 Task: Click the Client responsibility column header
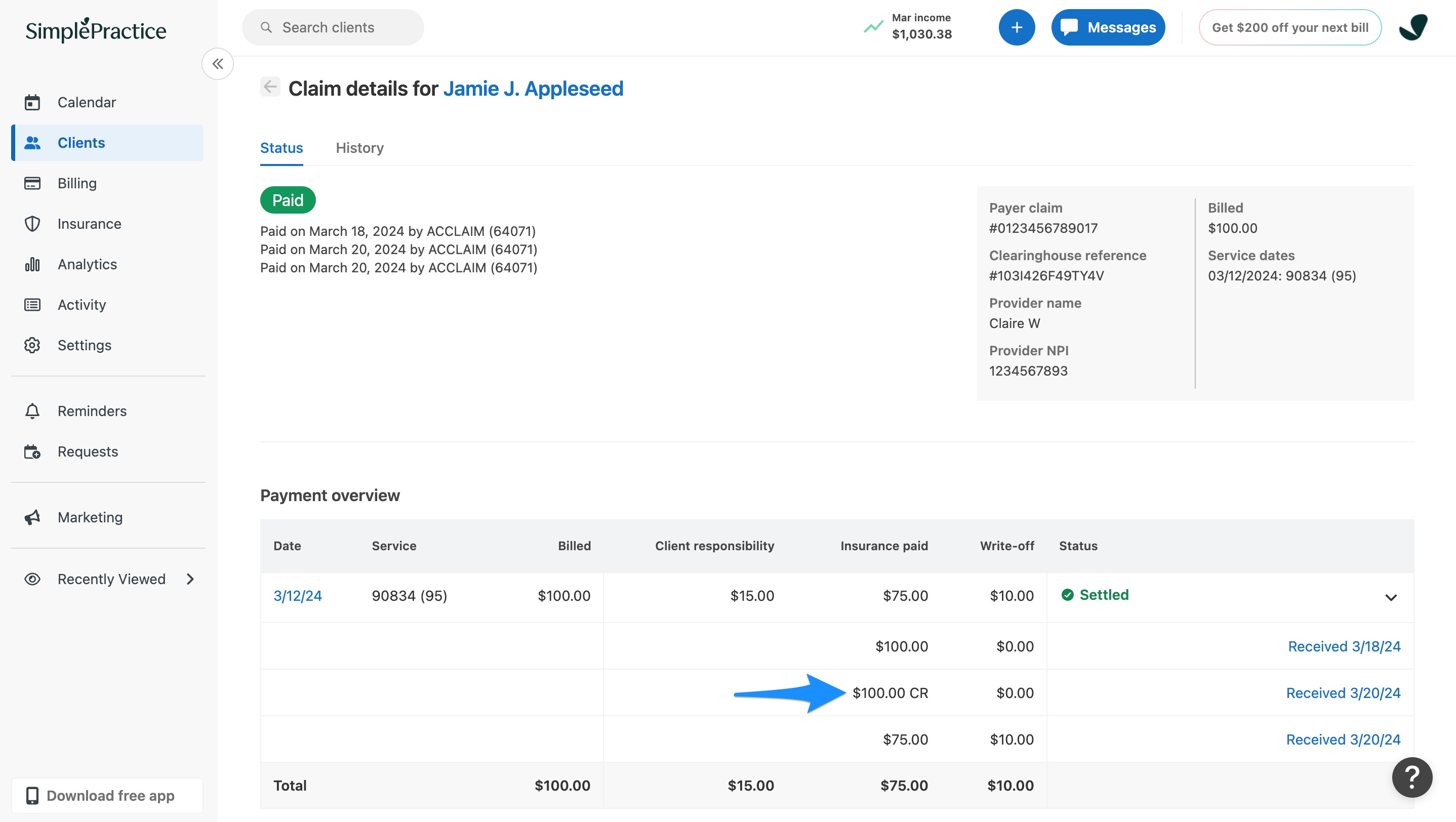[x=714, y=546]
